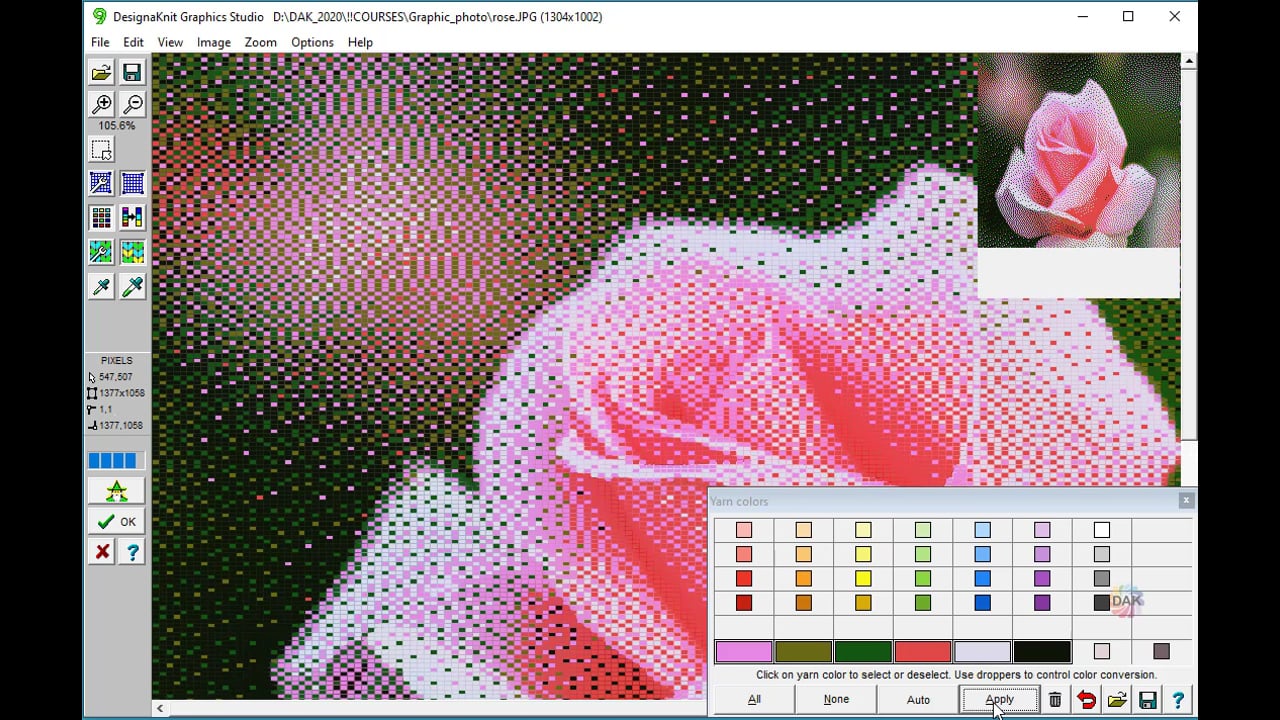
Task: Pick the light pink swatch in top row
Action: click(743, 530)
